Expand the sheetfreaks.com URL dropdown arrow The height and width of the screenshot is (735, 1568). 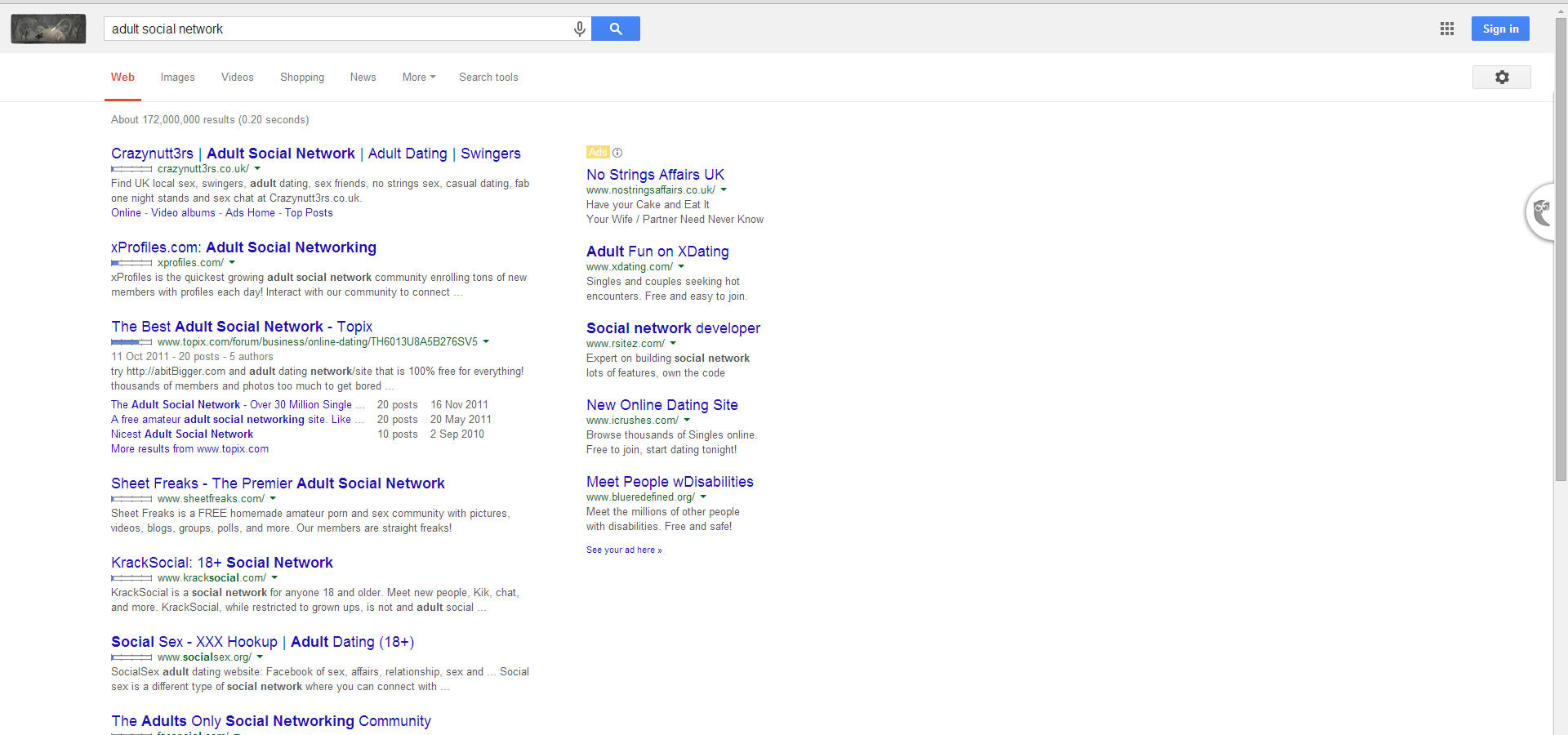click(273, 499)
